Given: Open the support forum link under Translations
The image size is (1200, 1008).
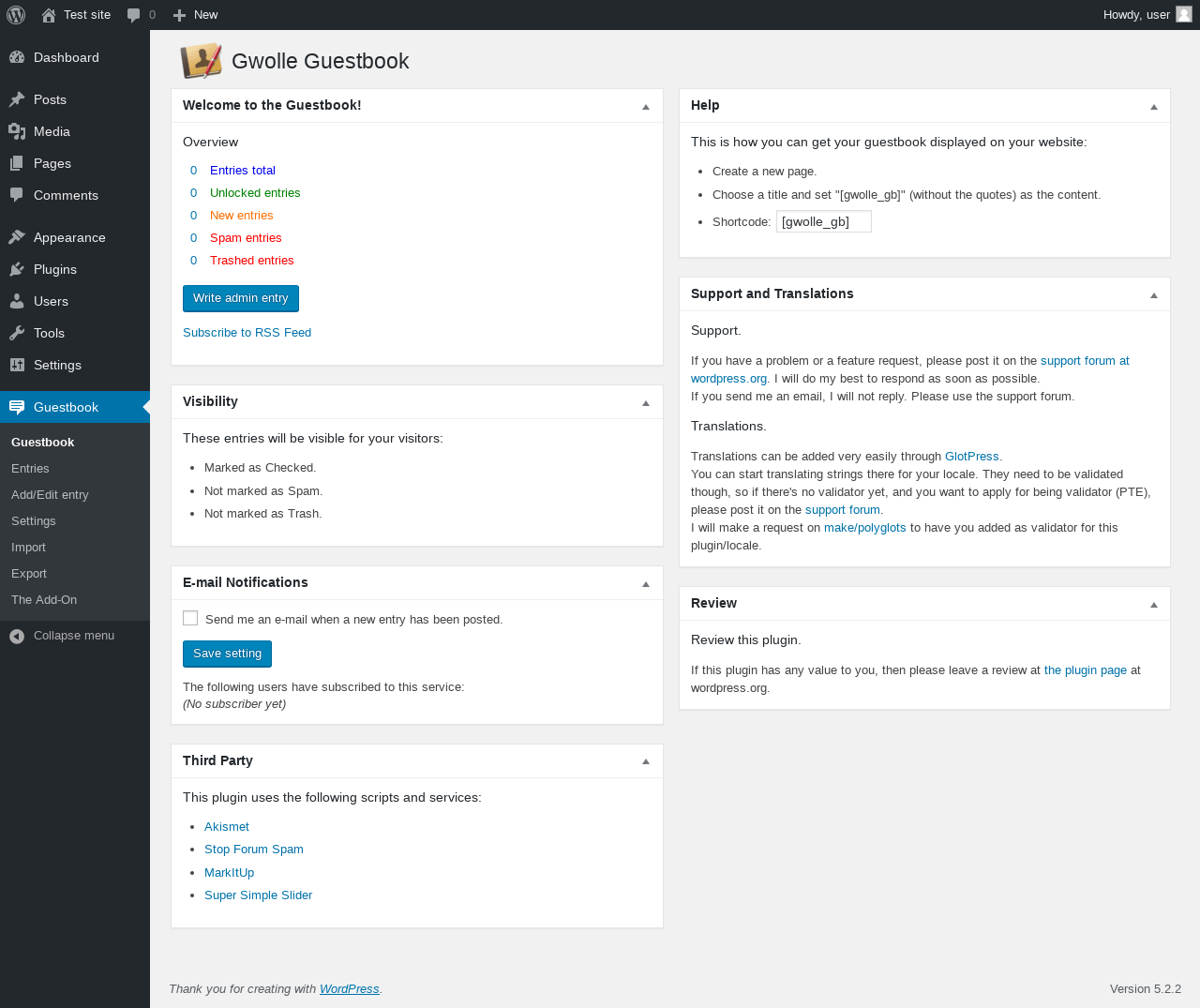Looking at the screenshot, I should (843, 510).
